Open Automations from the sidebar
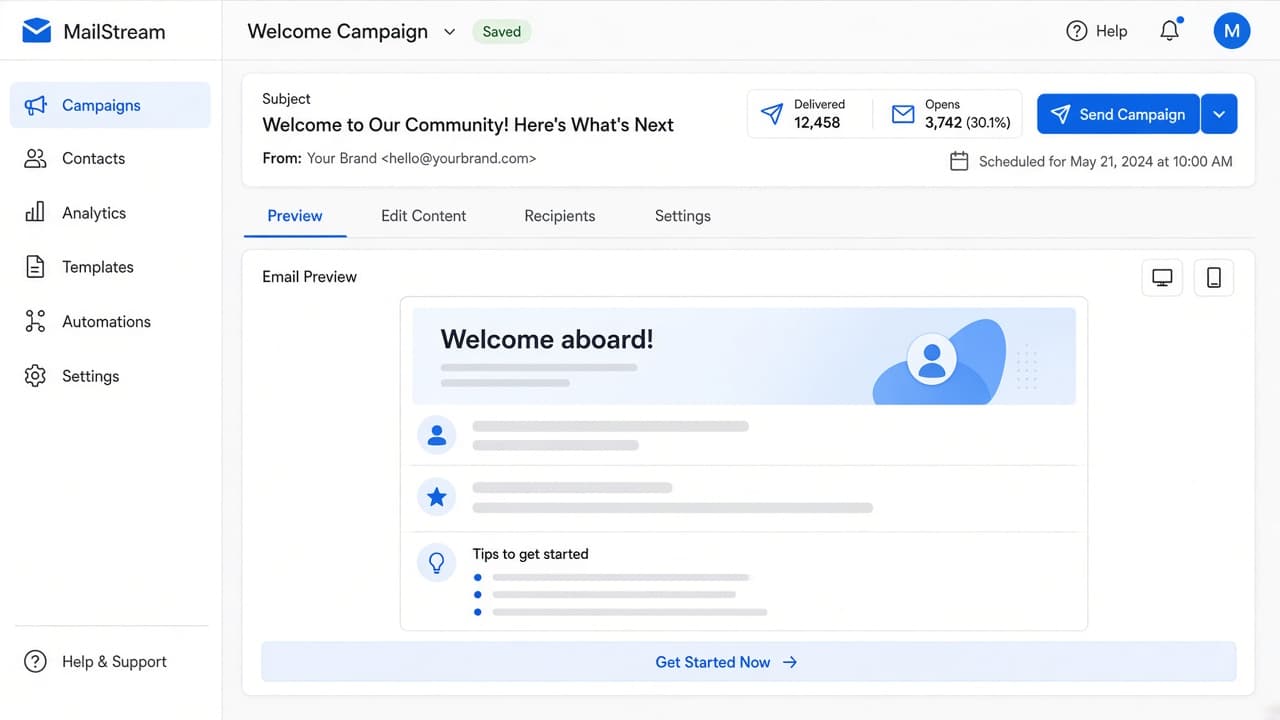1280x720 pixels. click(x=110, y=321)
